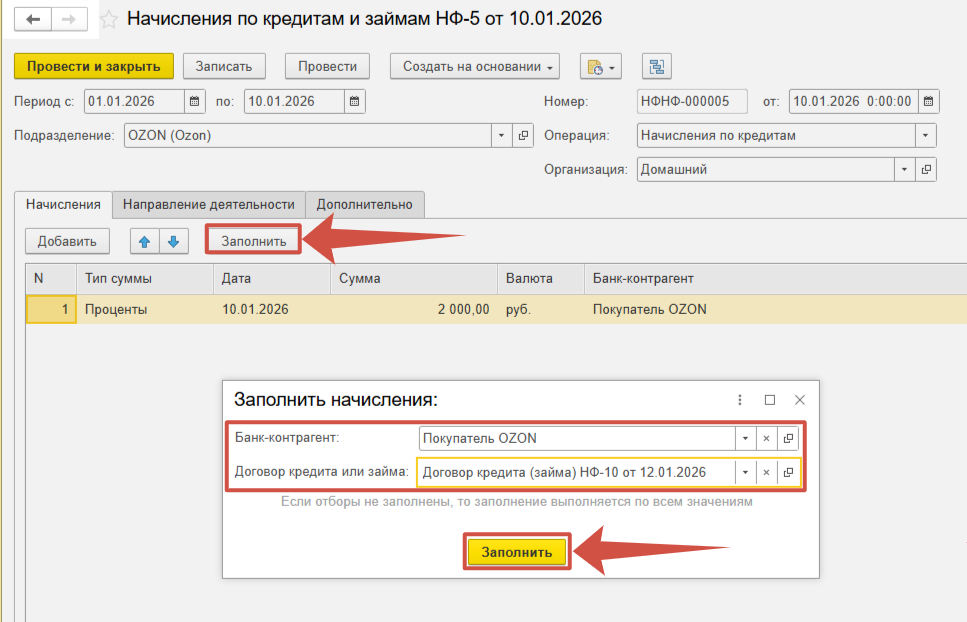
Task: Add document to favorites with star icon
Action: pos(109,20)
